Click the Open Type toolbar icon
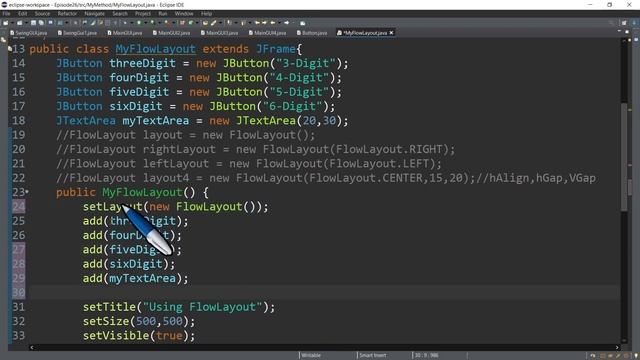 (x=205, y=23)
